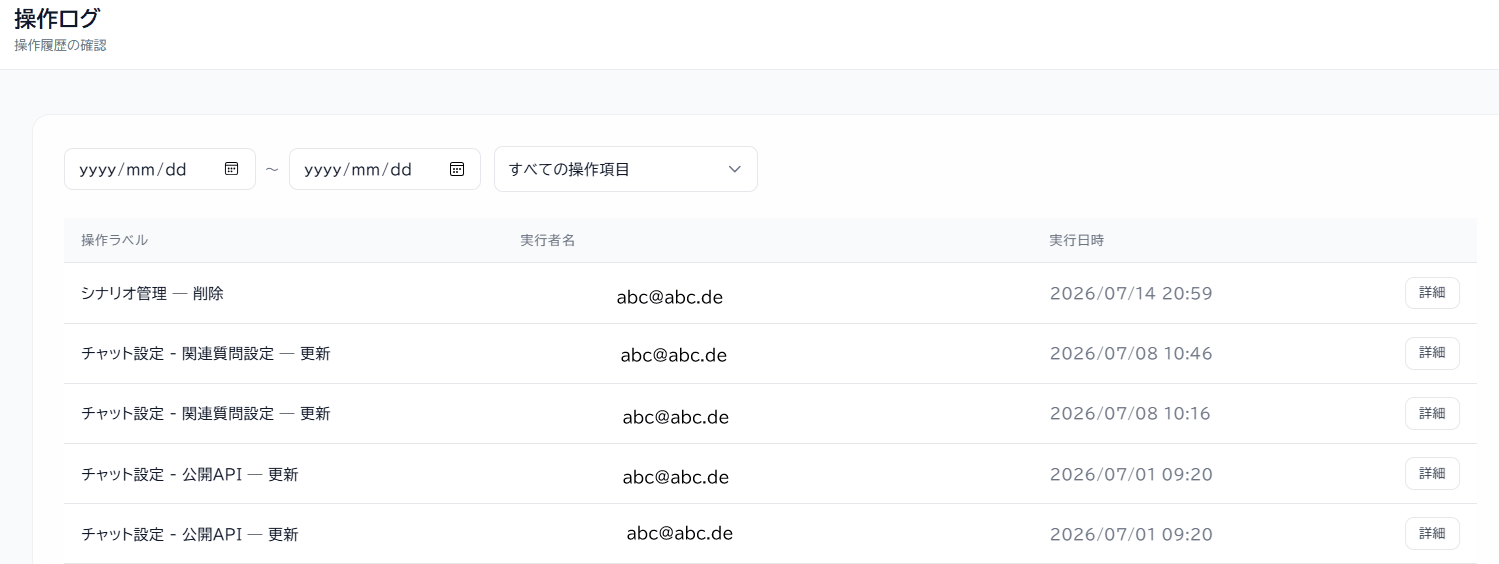Click the 実行日時 column header
1499x564 pixels.
point(1076,240)
